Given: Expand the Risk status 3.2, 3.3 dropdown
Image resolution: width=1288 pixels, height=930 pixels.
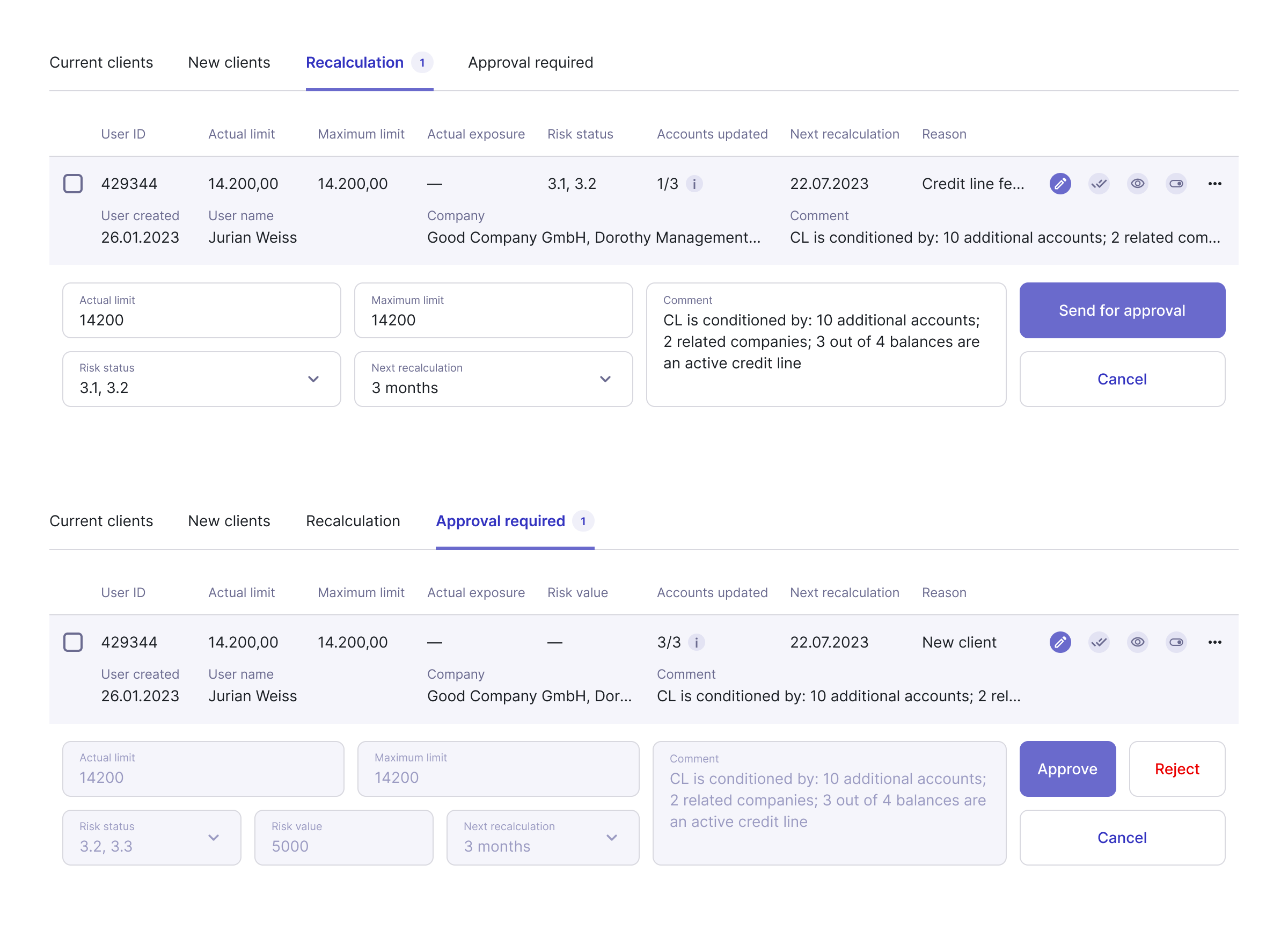Looking at the screenshot, I should pos(152,838).
